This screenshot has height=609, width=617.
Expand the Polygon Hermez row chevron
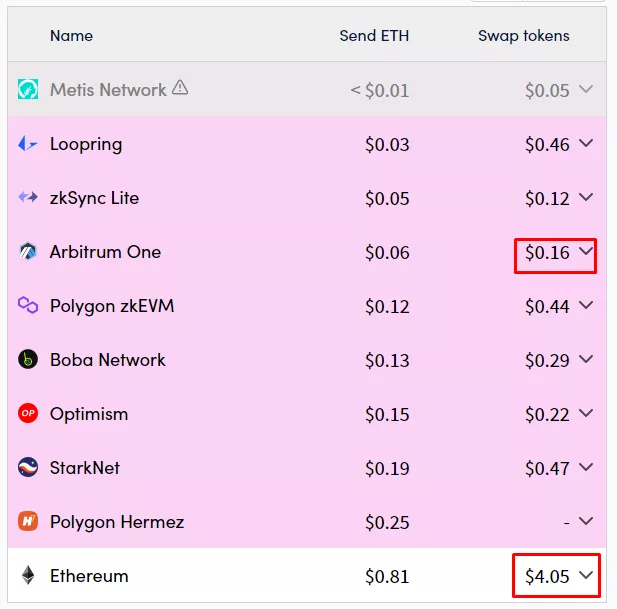coord(586,521)
